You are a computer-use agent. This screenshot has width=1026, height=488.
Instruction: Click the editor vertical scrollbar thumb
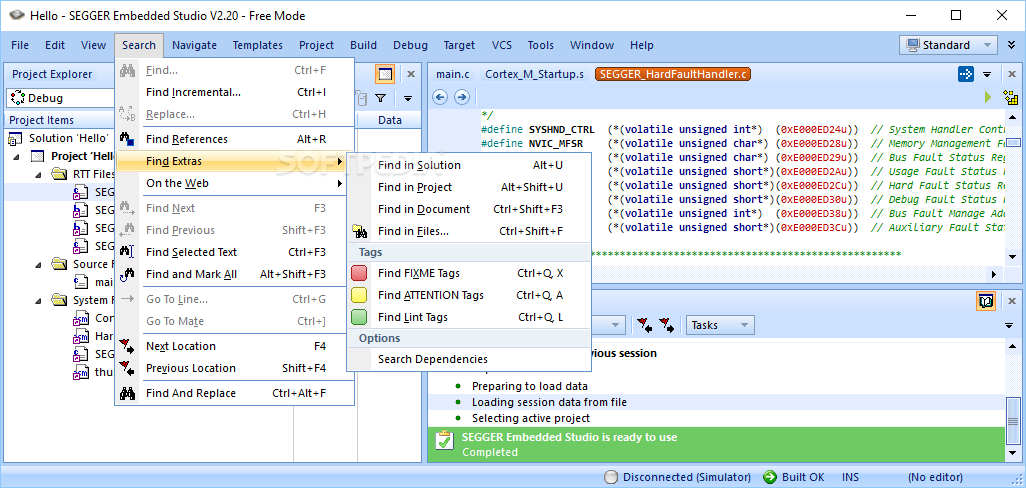tap(1013, 143)
